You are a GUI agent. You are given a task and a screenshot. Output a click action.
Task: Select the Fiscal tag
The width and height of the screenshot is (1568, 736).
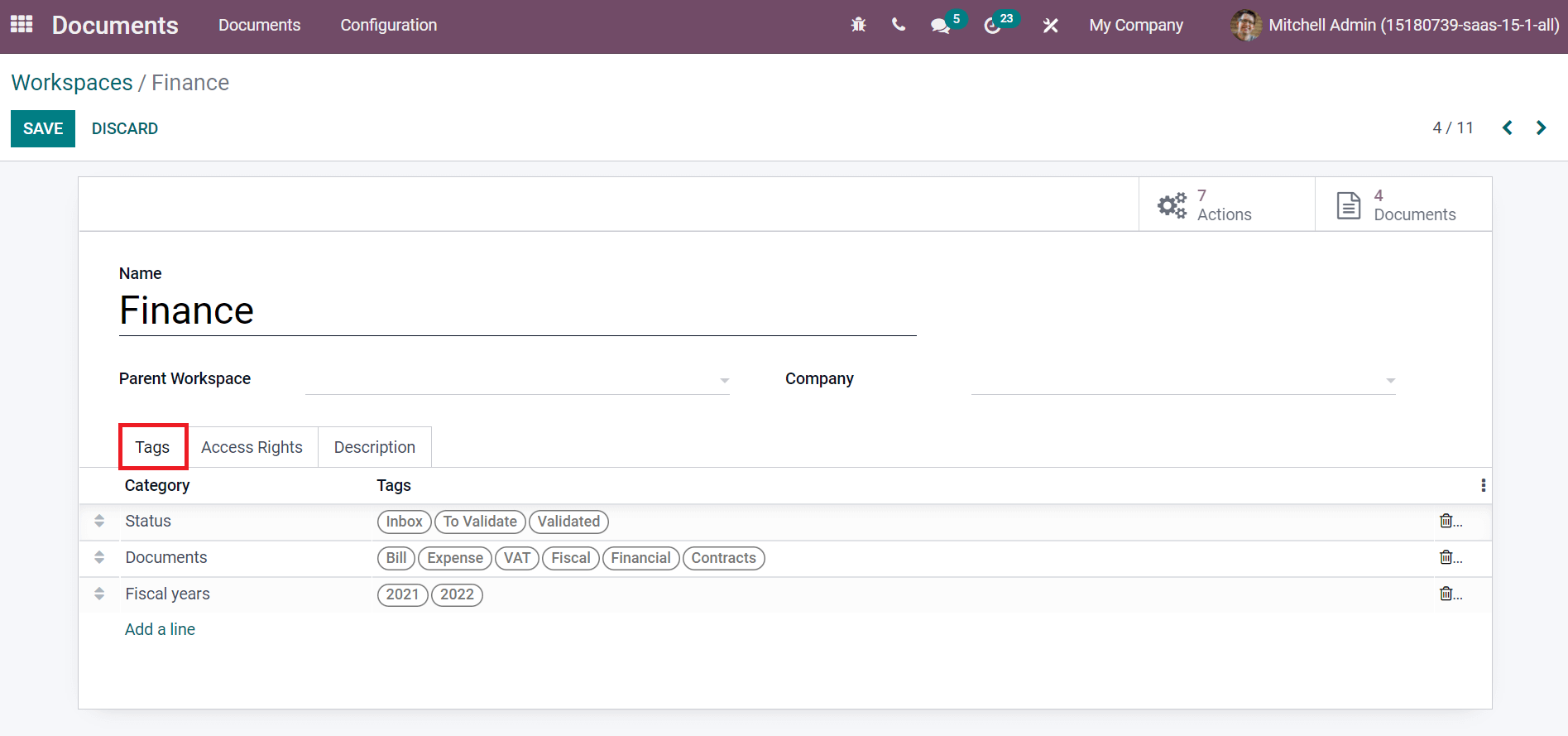pyautogui.click(x=571, y=558)
